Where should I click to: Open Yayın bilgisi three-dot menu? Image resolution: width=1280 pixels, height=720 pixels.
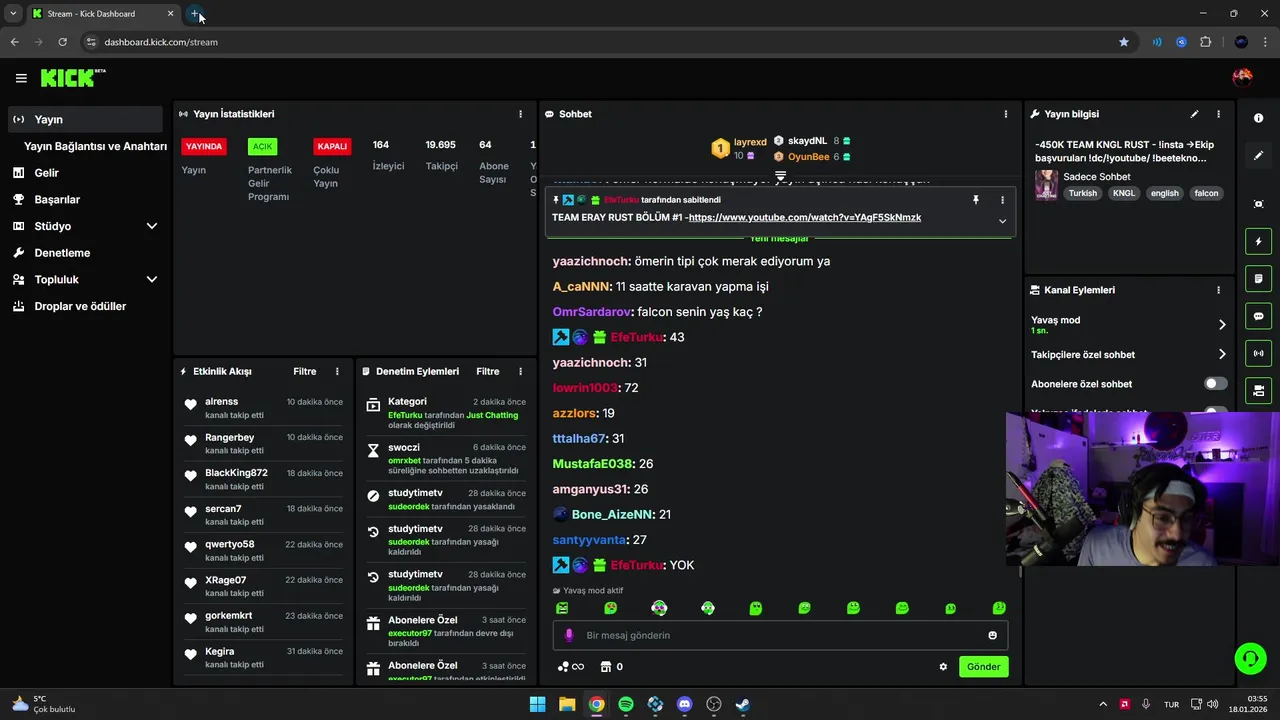click(x=1218, y=114)
